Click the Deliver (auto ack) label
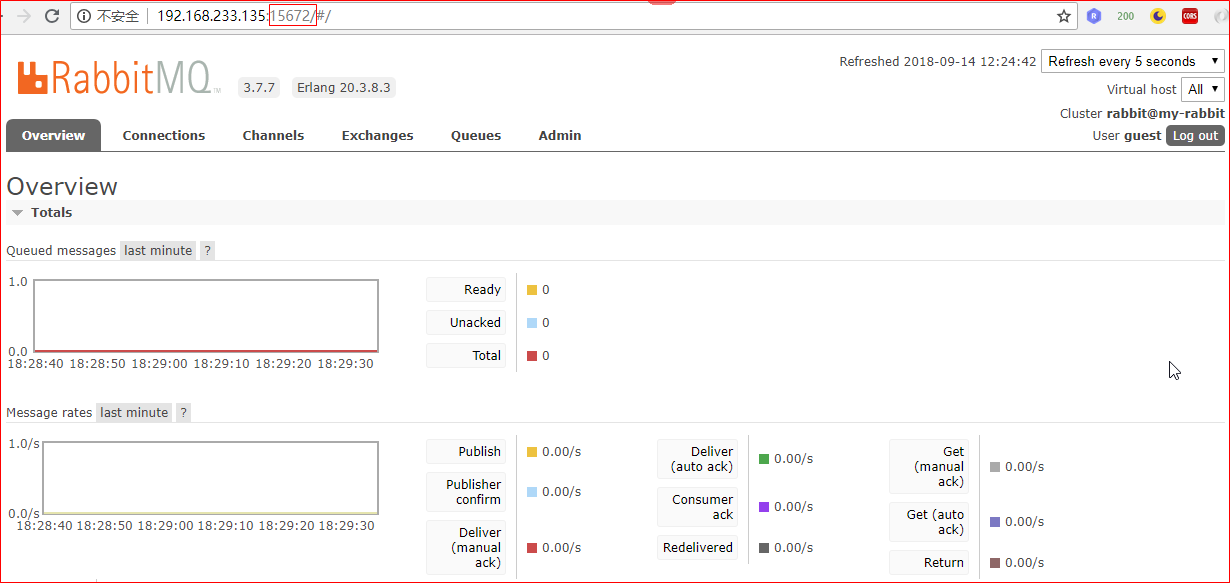1230x583 pixels. 698,459
